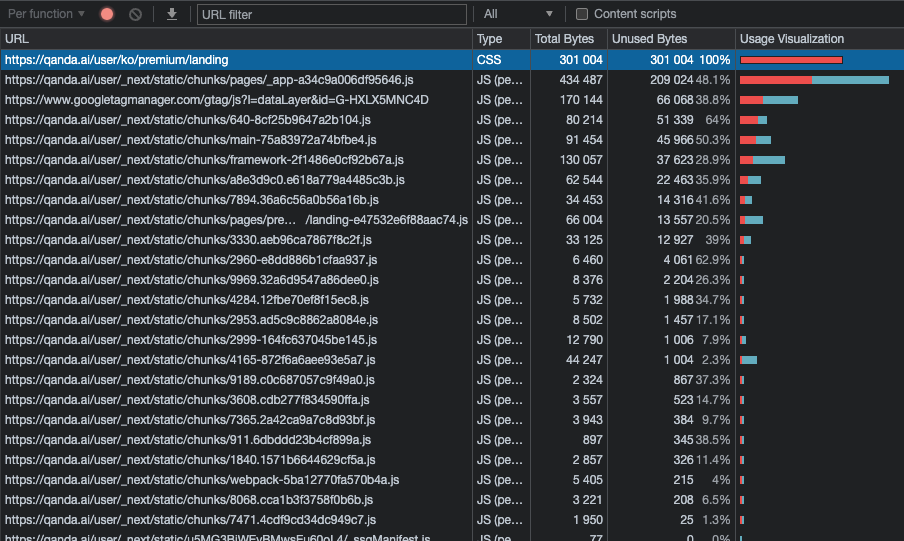Select the 7365.2a42ca9a7c8d93bf.js row
The image size is (904, 541).
(452, 420)
